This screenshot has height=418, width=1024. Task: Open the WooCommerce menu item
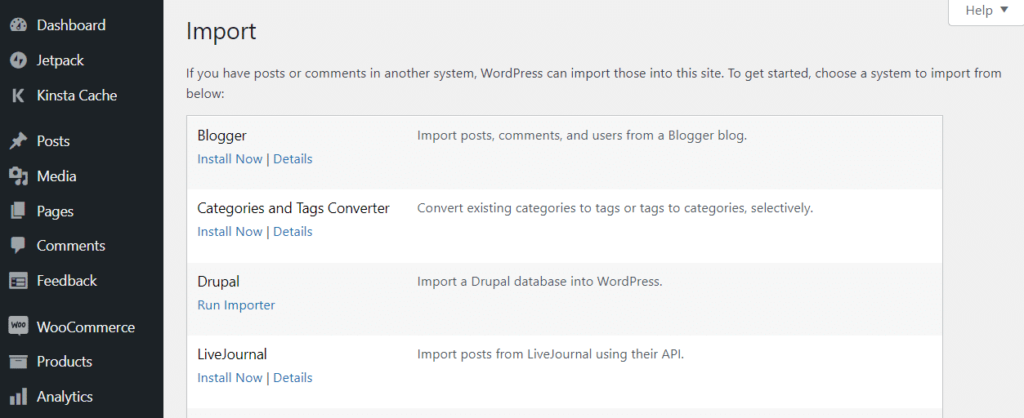(x=85, y=327)
